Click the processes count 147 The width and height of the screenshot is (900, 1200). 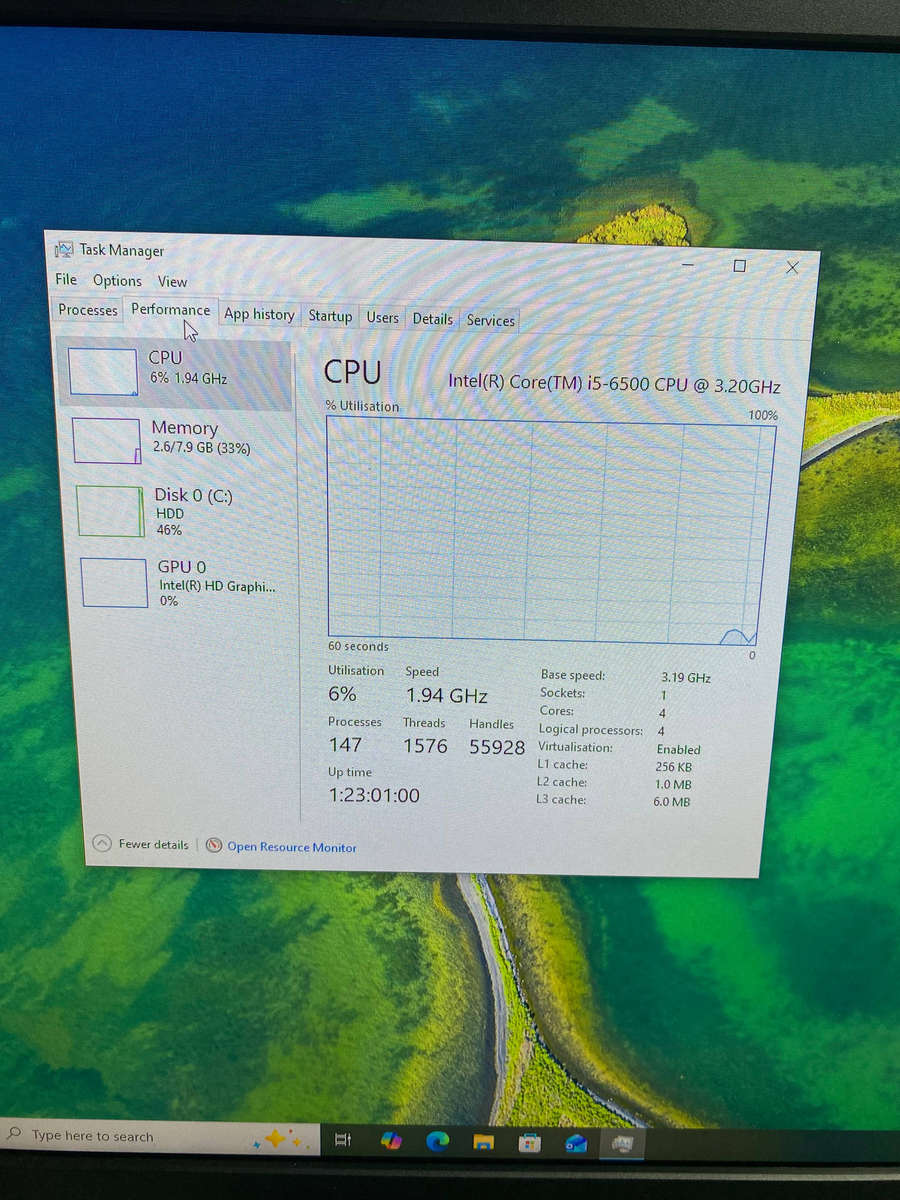(x=345, y=744)
